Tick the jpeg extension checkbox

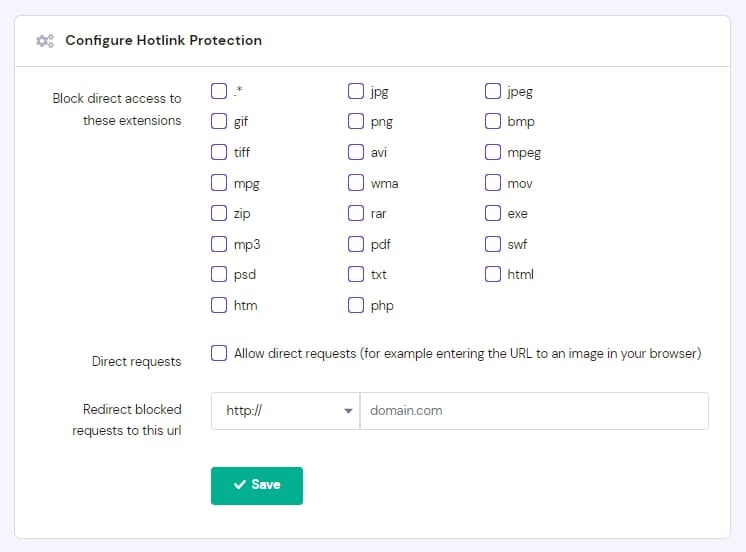pos(493,92)
